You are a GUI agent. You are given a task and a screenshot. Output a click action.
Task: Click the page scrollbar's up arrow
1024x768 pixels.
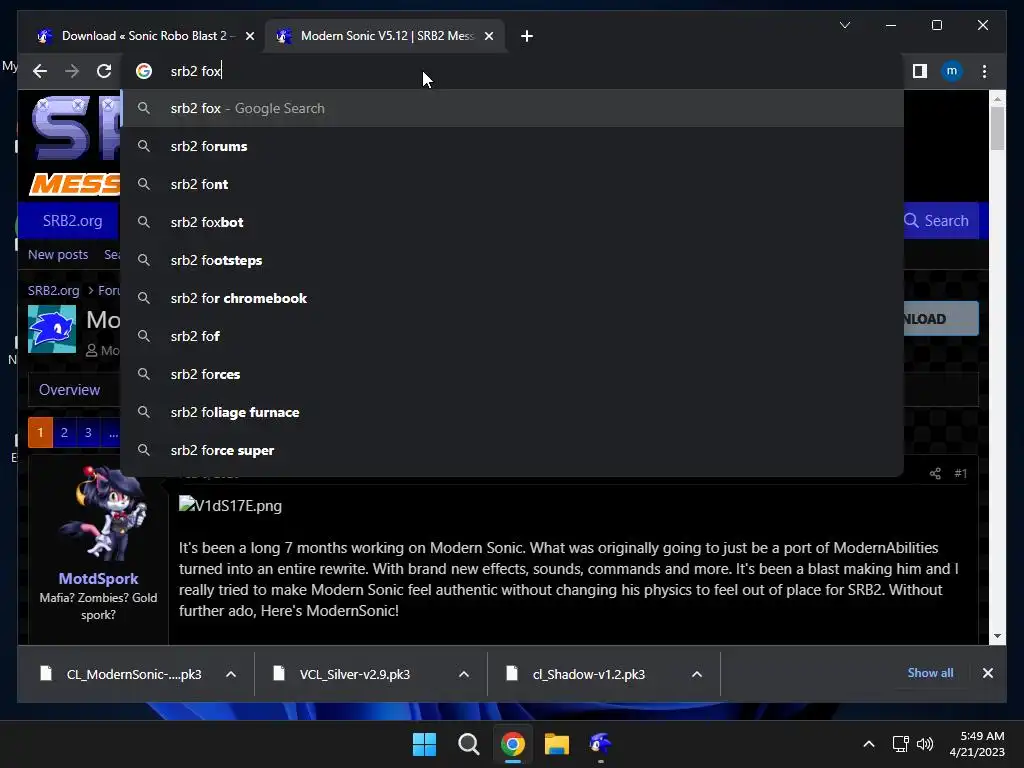click(997, 99)
